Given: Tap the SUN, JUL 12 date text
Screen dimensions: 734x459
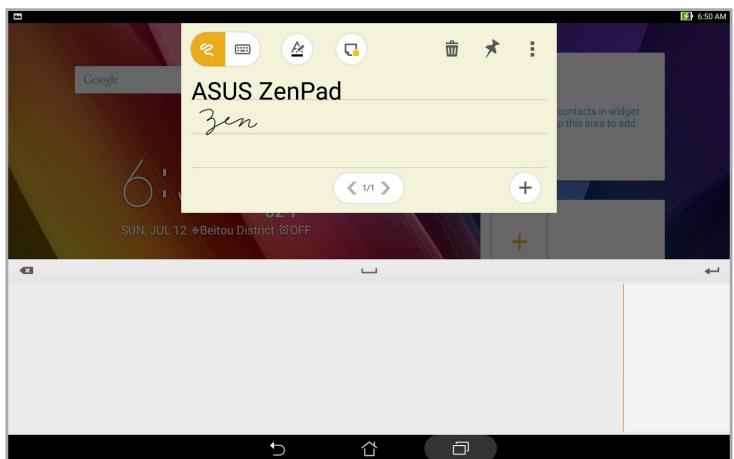Looking at the screenshot, I should coord(154,230).
